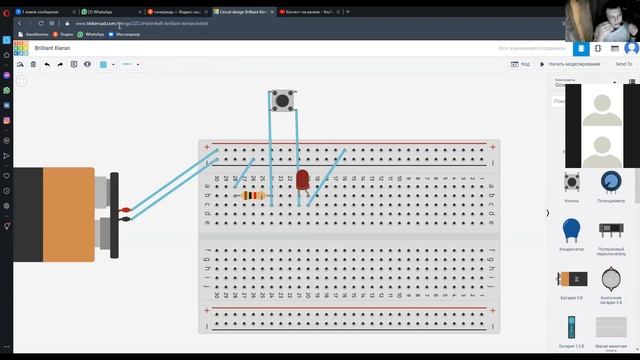Open the component list table view

click(x=615, y=49)
